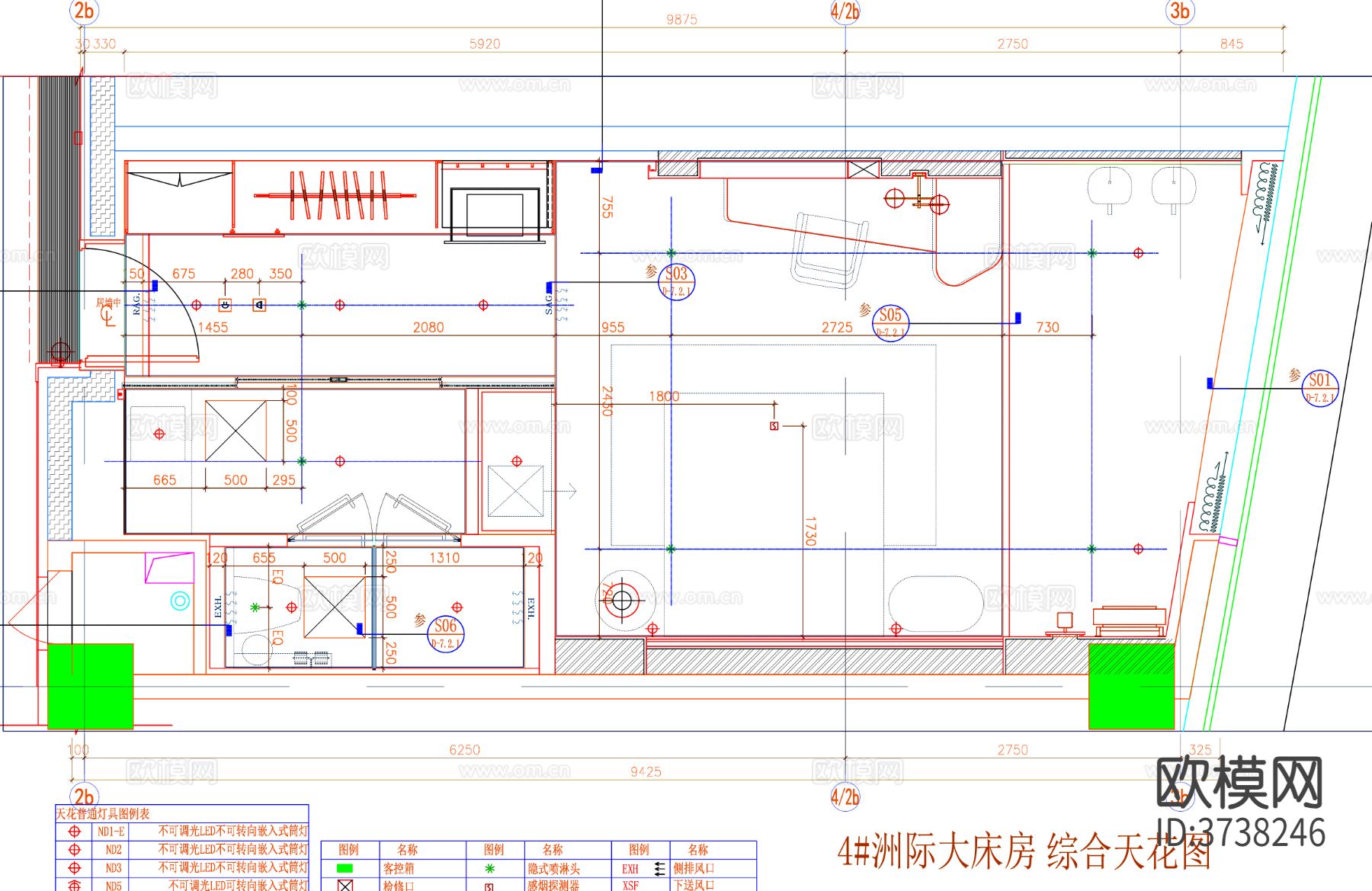Click the 侧排风口 legend name

694,868
